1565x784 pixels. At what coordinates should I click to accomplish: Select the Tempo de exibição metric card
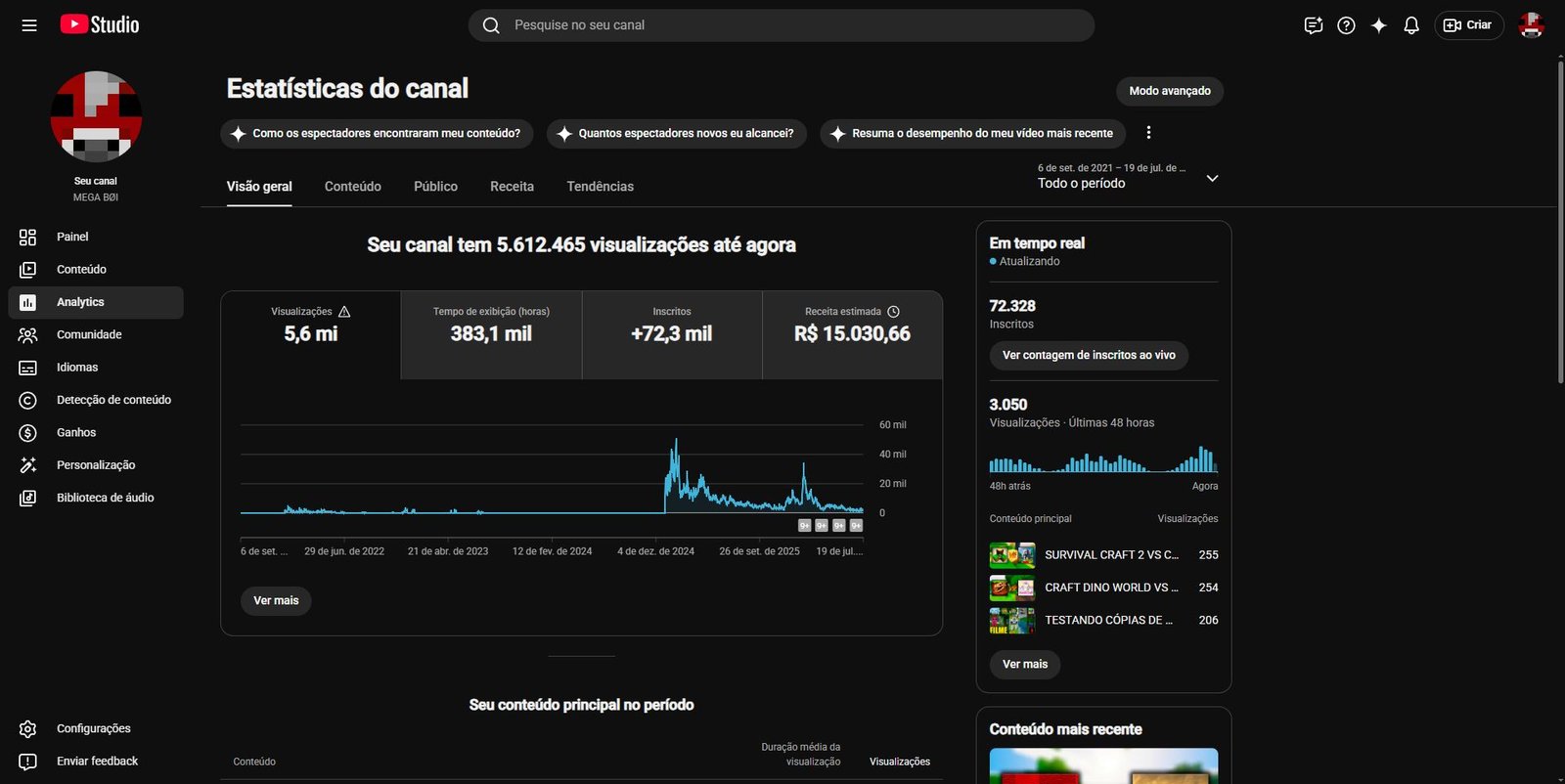pos(491,335)
